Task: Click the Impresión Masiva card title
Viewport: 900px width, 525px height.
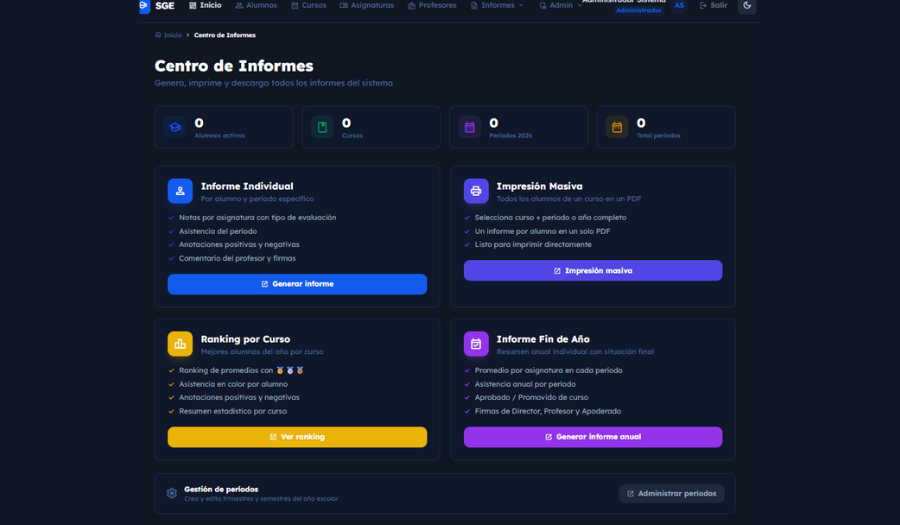Action: [539, 186]
